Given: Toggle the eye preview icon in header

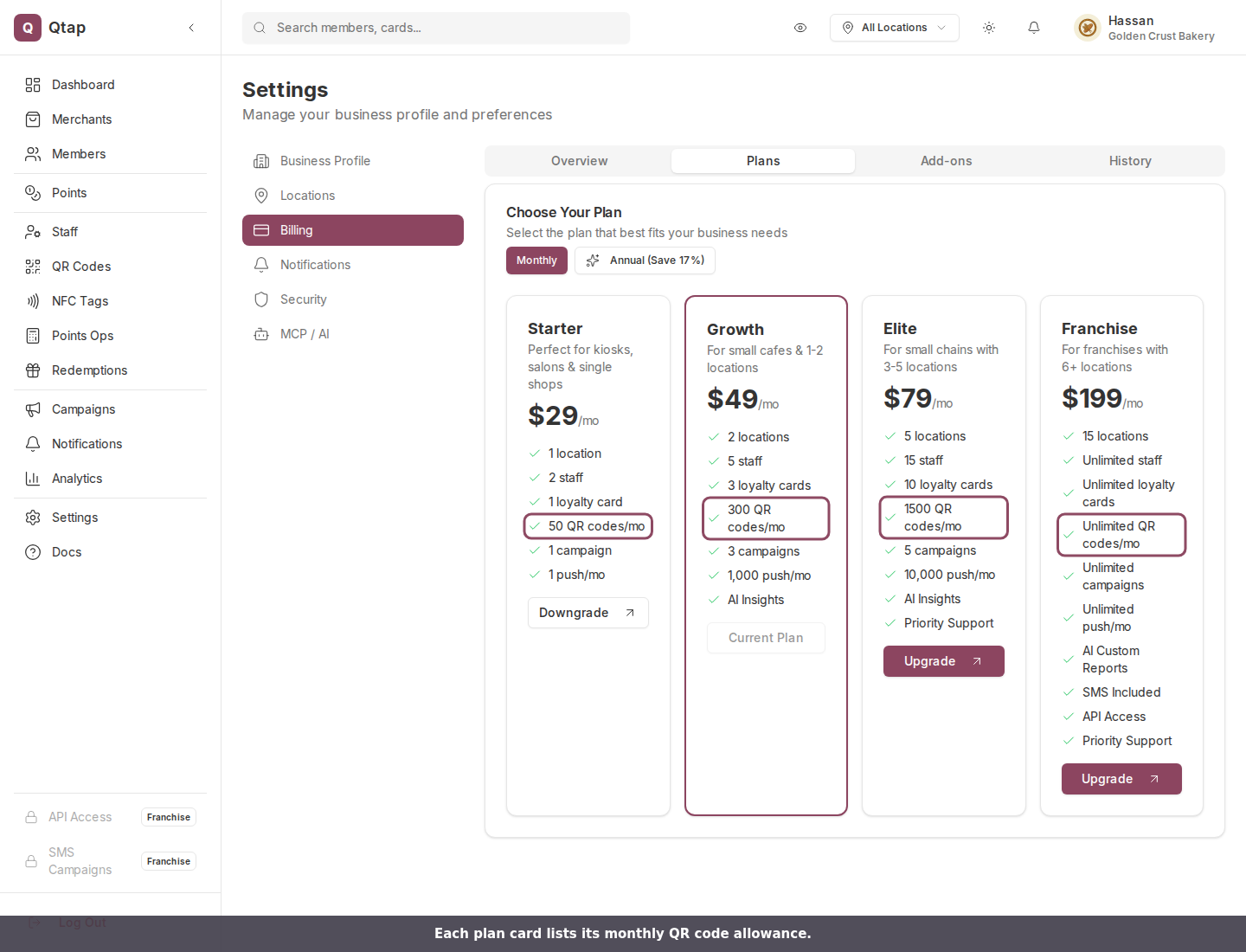Looking at the screenshot, I should click(x=800, y=28).
